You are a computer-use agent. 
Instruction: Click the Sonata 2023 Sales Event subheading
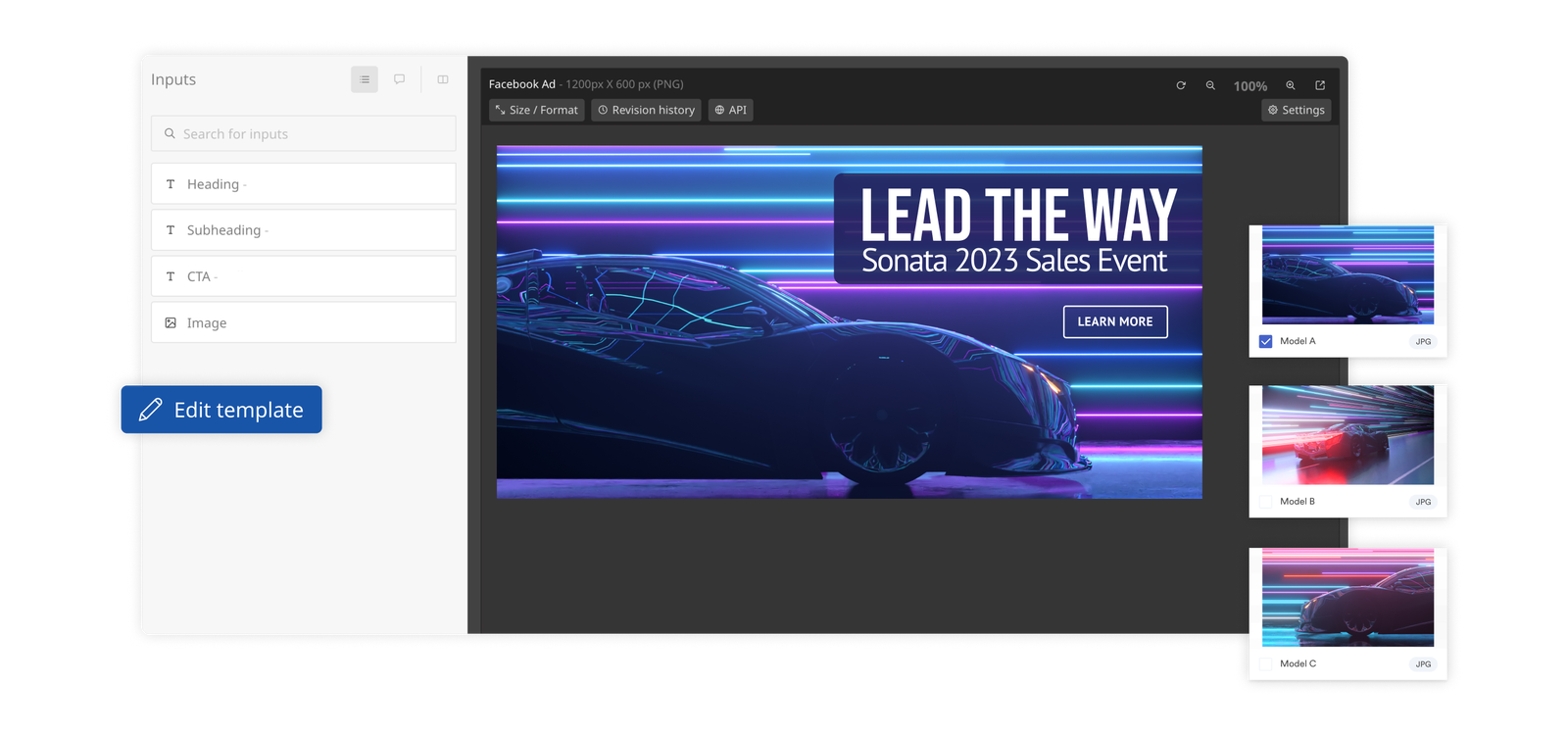(1014, 261)
